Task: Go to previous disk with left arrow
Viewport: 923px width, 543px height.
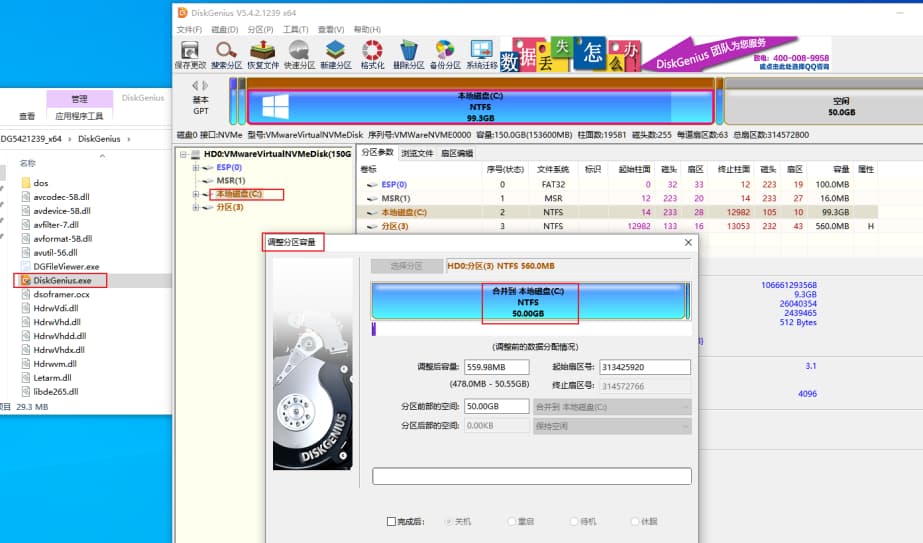Action: tap(195, 85)
